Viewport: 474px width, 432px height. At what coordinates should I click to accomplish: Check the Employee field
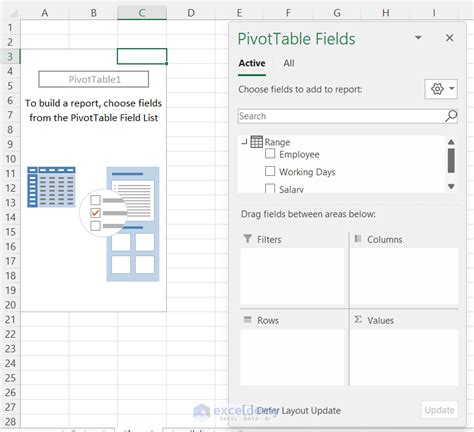[x=270, y=154]
